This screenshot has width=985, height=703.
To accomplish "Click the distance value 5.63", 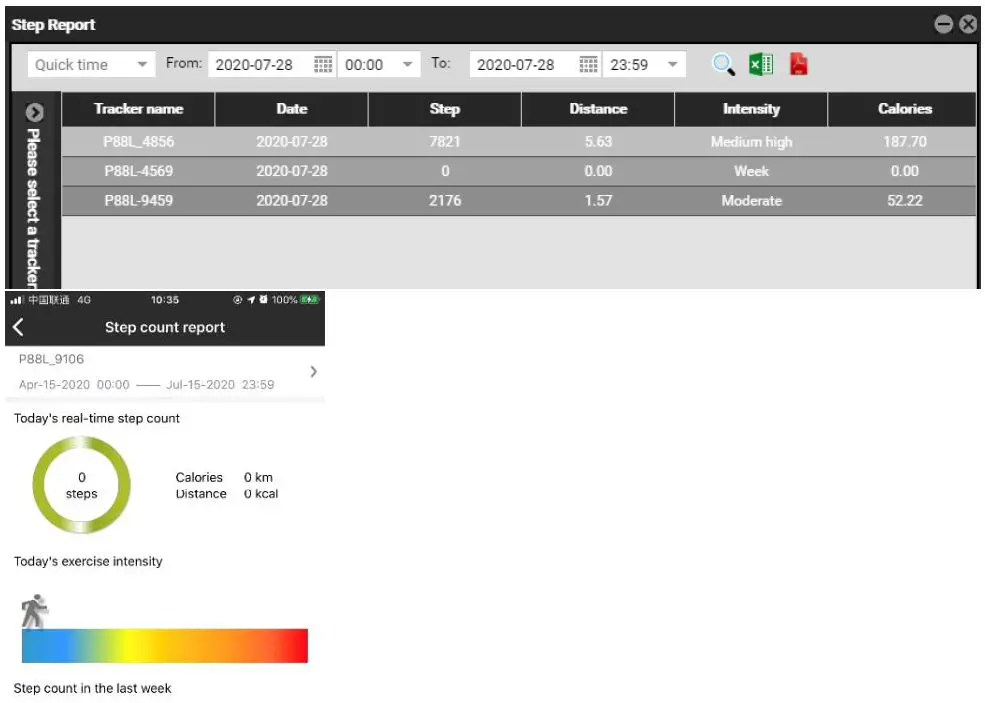I will (598, 142).
